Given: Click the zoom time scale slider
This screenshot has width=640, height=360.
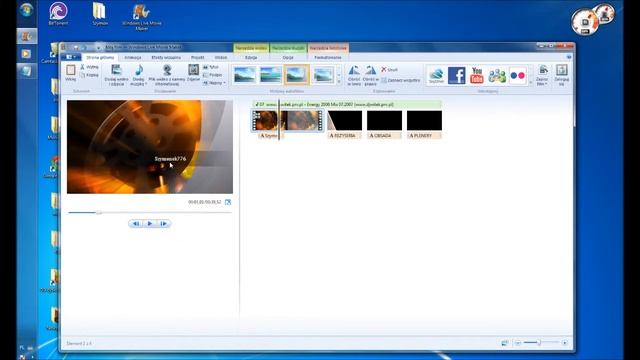Looking at the screenshot, I should pos(539,342).
